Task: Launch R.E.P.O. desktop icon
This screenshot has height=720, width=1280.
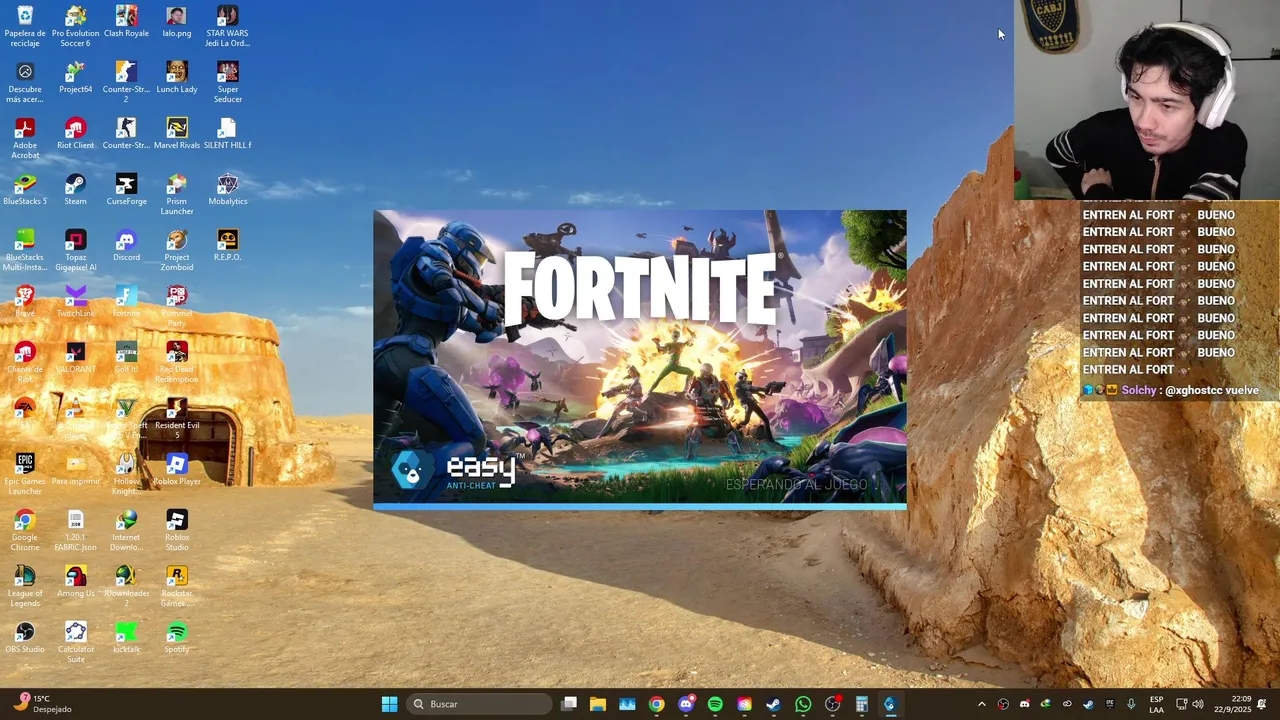Action: tap(227, 246)
